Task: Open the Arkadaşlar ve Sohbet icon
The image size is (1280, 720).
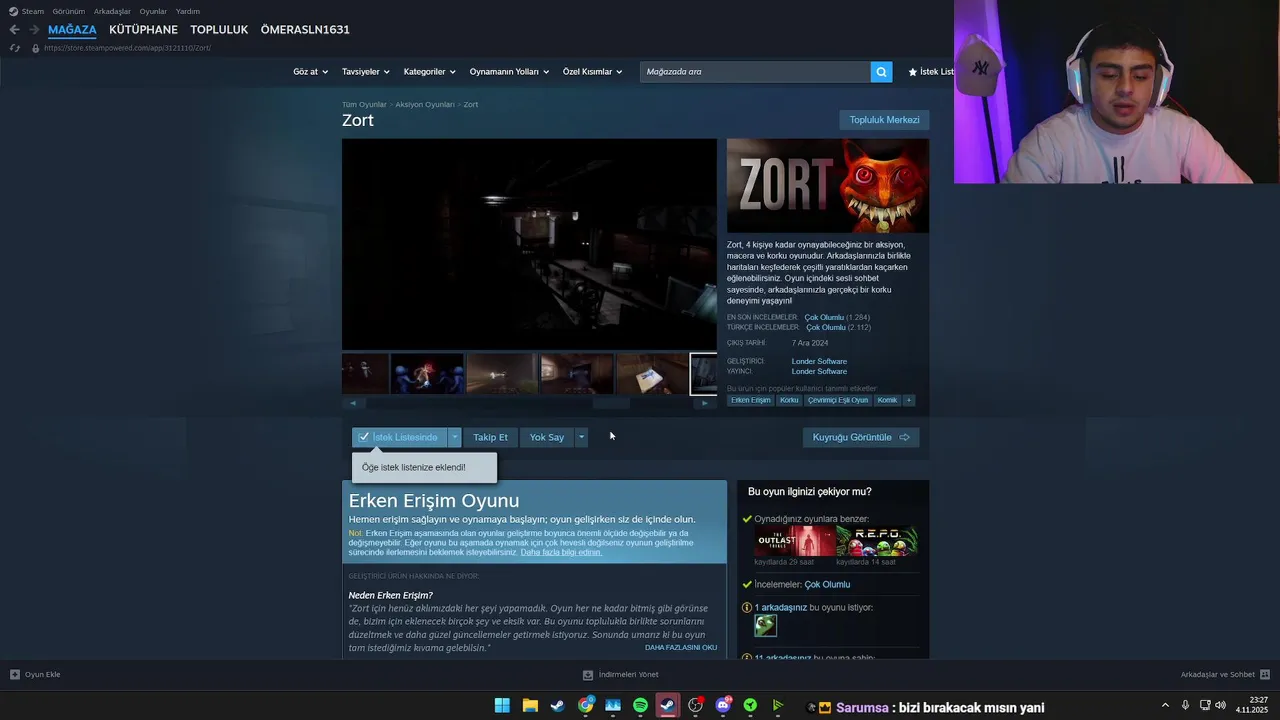Action: coord(1265,675)
